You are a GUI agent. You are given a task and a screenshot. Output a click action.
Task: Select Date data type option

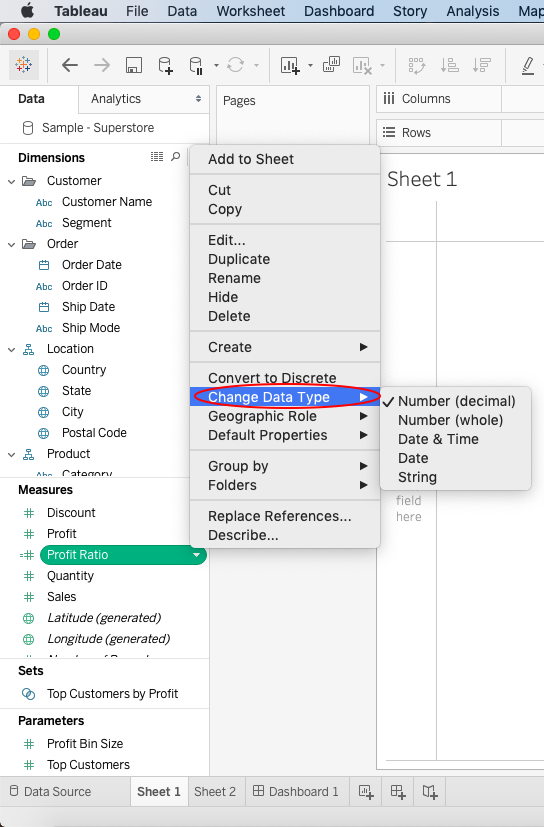tap(413, 458)
